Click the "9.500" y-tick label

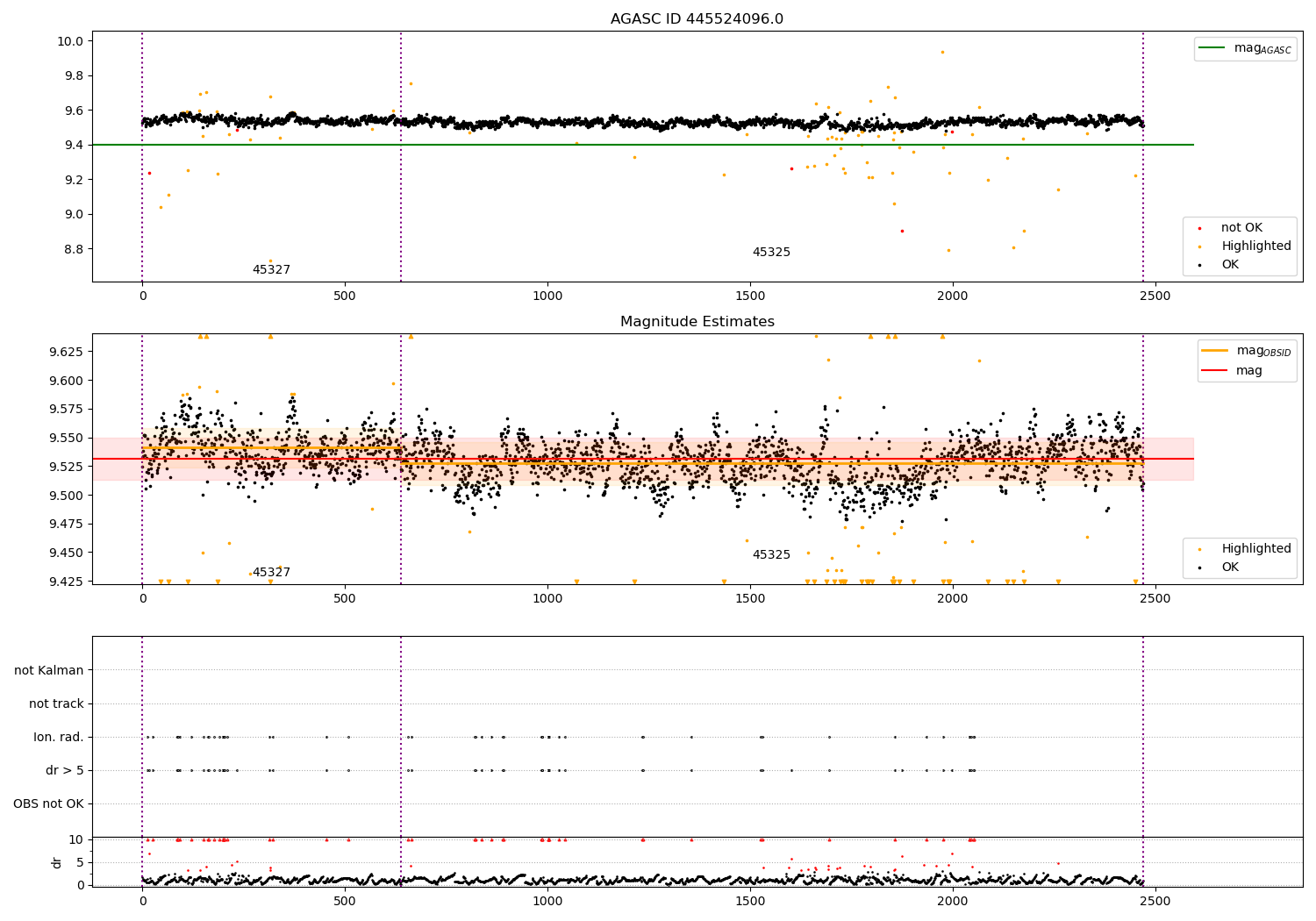67,496
